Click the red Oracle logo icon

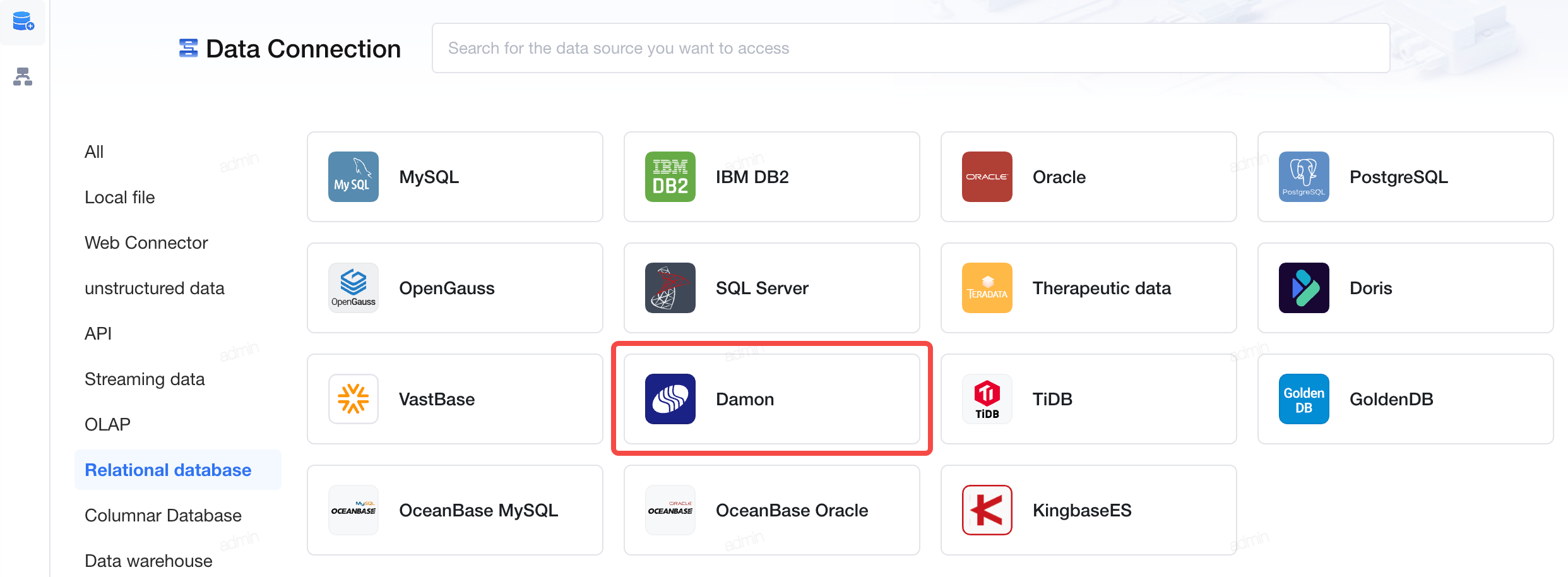(x=987, y=177)
